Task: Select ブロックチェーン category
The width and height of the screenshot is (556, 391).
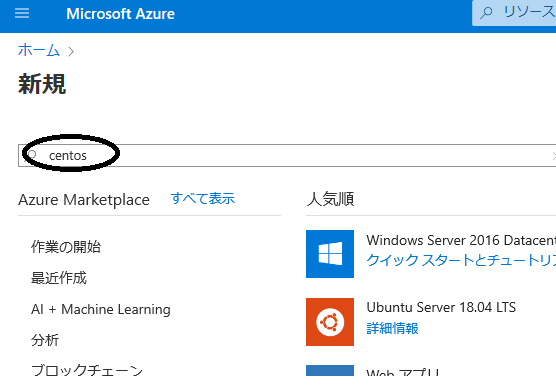Action: point(87,370)
